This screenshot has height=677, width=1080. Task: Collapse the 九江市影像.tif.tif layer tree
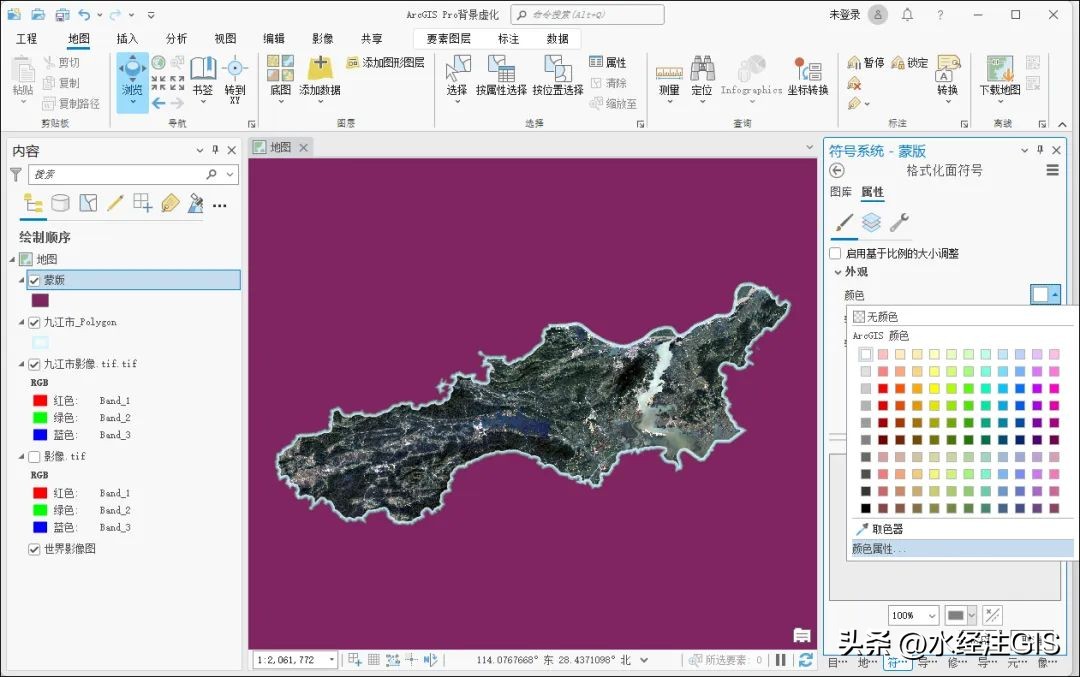click(22, 363)
